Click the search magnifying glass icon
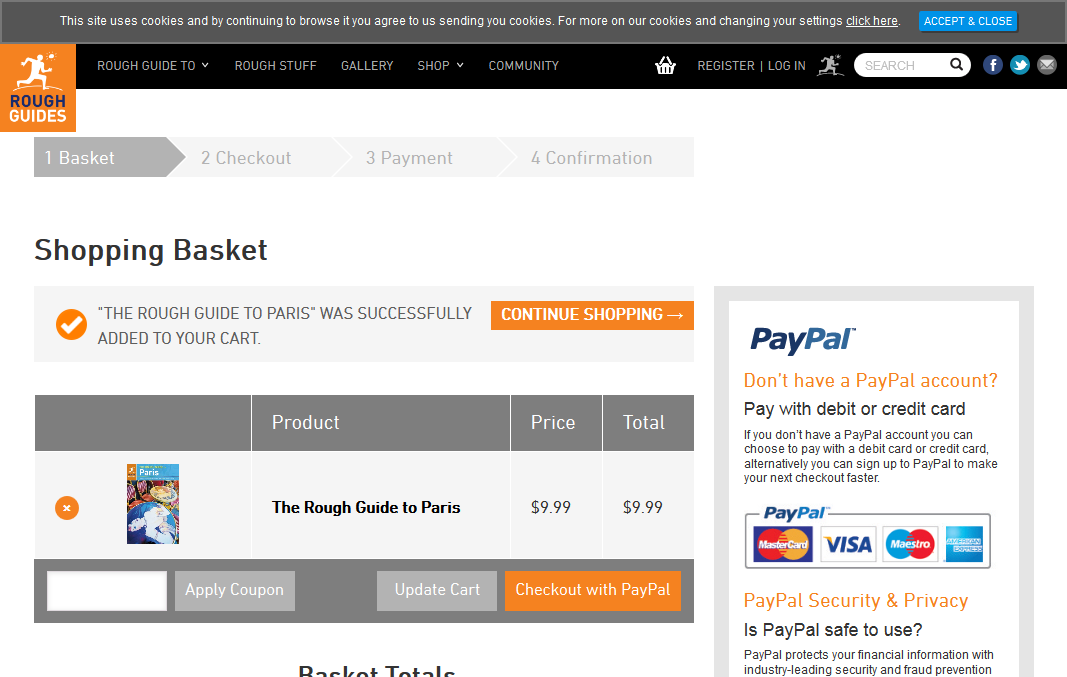Viewport: 1067px width, 677px height. tap(956, 65)
